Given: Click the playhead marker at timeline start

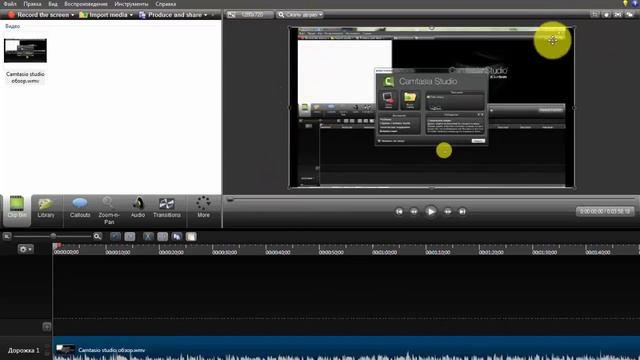Looking at the screenshot, I should [57, 245].
